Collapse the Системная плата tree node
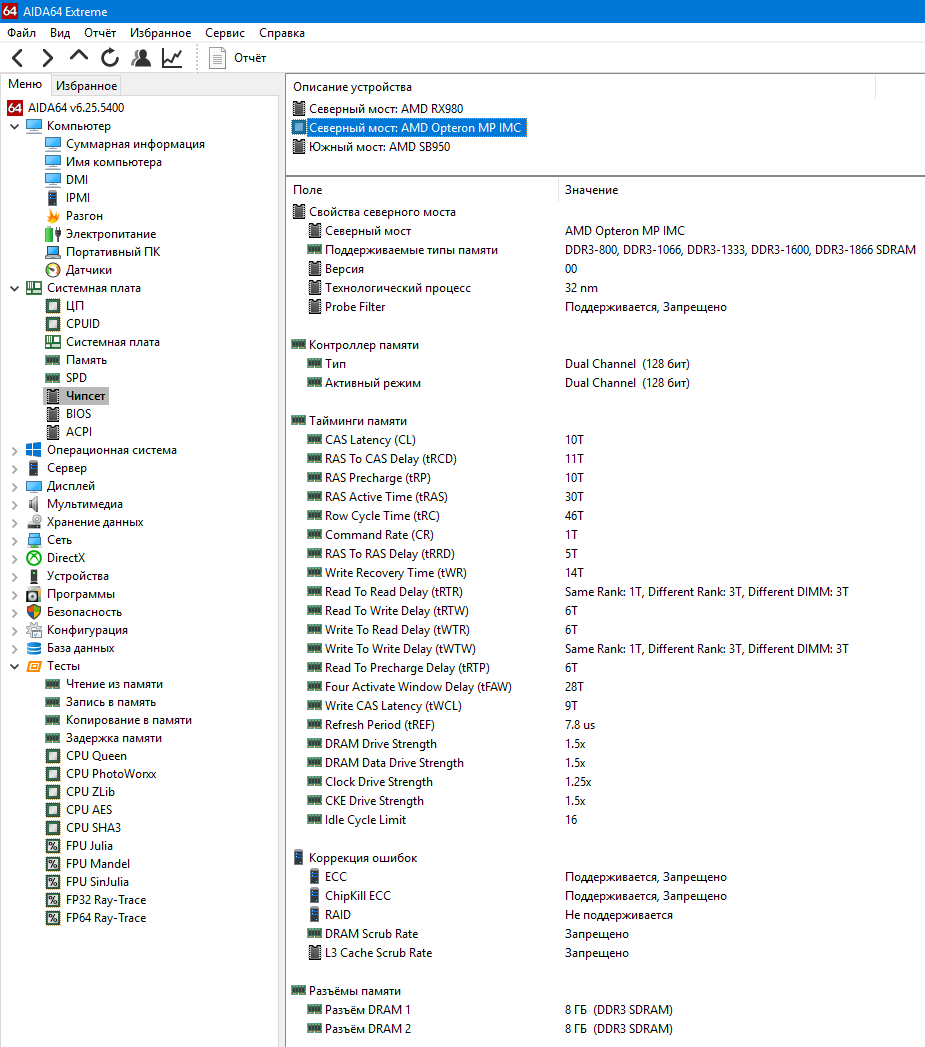 pos(14,288)
